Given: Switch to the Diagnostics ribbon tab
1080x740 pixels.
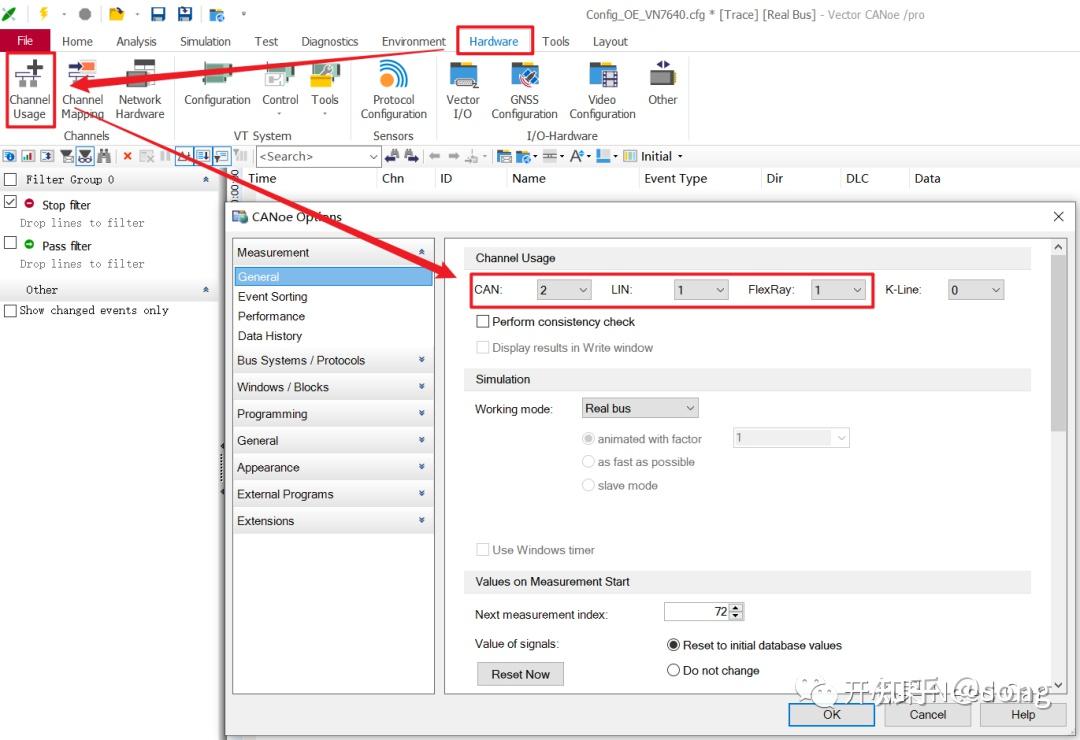Looking at the screenshot, I should 329,41.
